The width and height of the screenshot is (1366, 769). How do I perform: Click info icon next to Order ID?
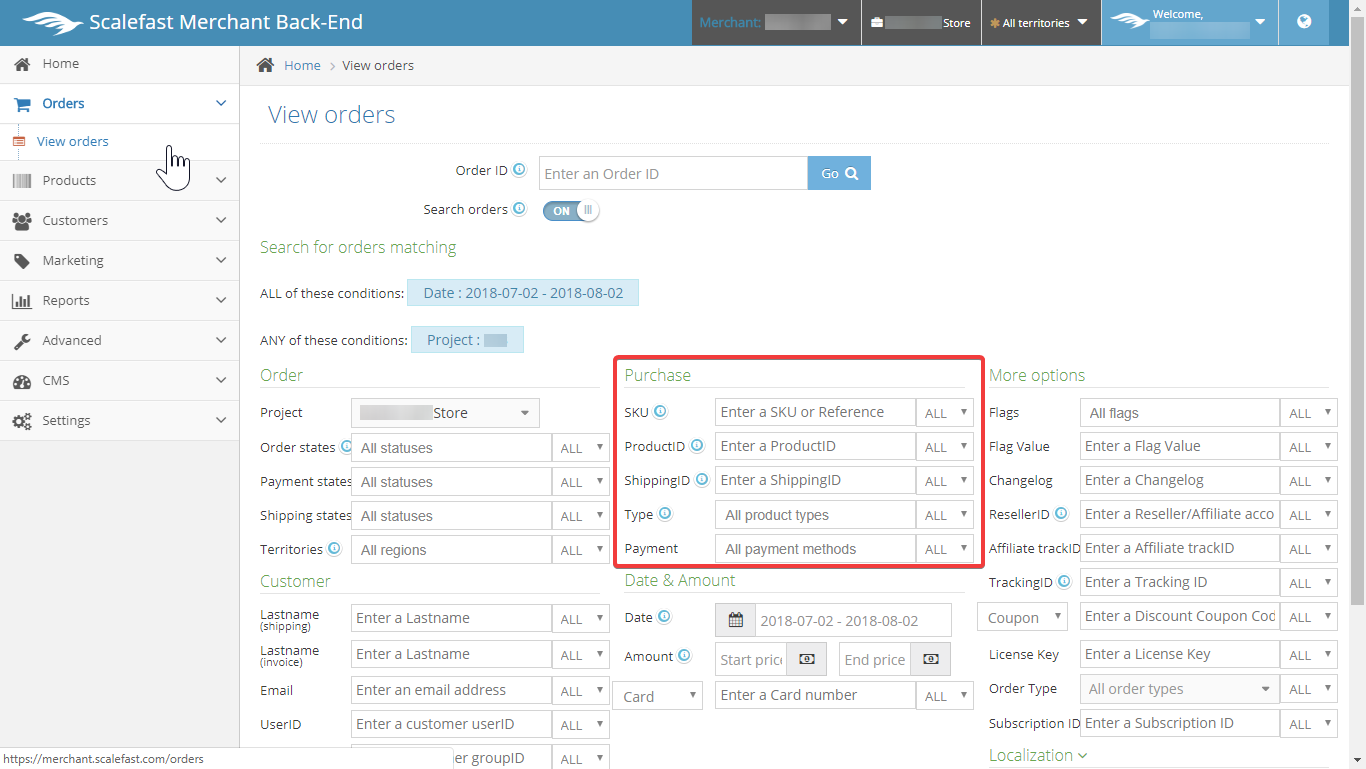[519, 170]
